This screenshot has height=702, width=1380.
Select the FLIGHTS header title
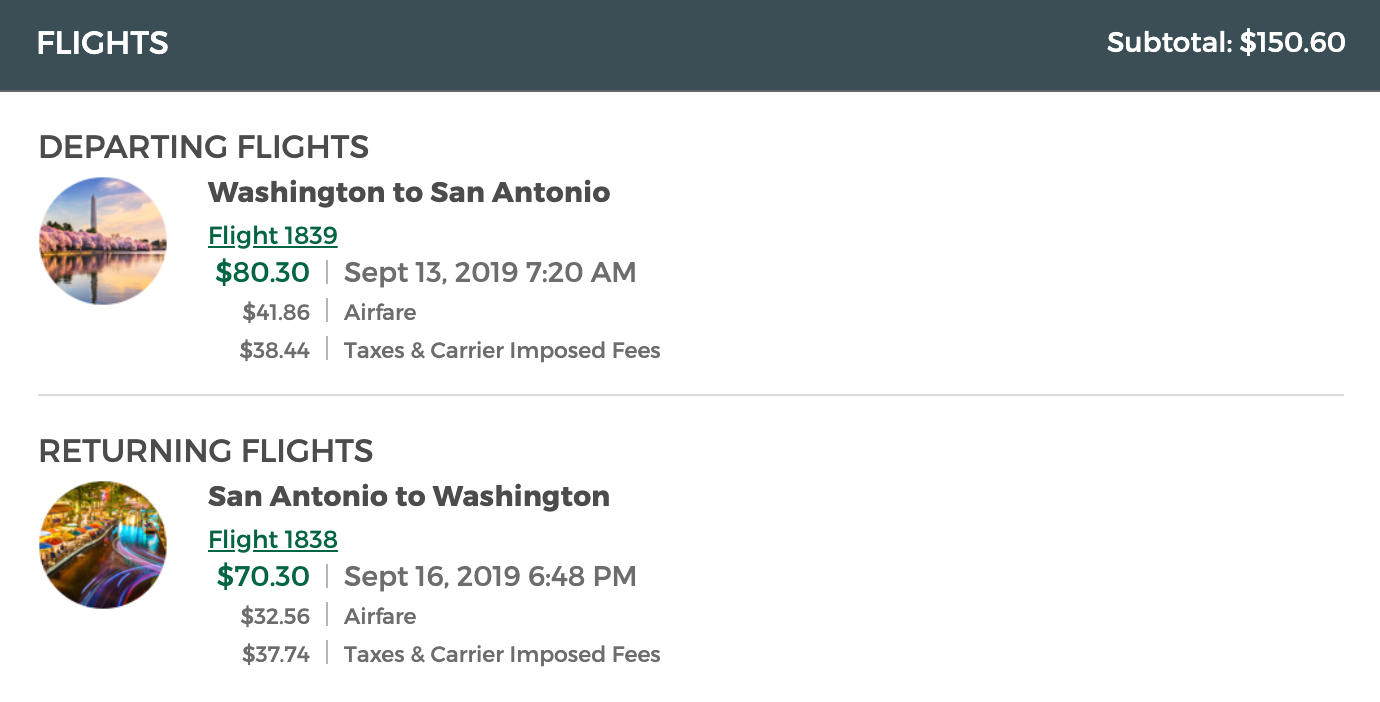102,43
